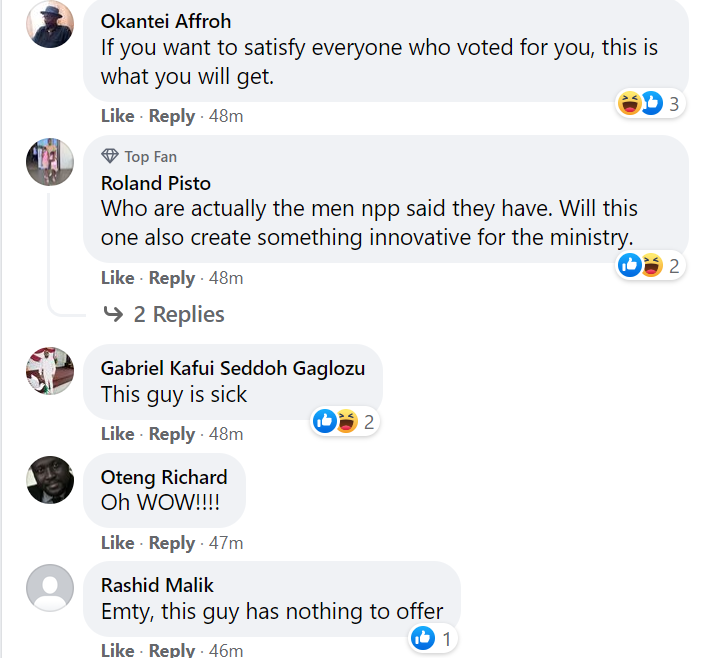This screenshot has width=711, height=658.
Task: Click the 47m timestamp on Oteng's comment
Action: click(226, 543)
